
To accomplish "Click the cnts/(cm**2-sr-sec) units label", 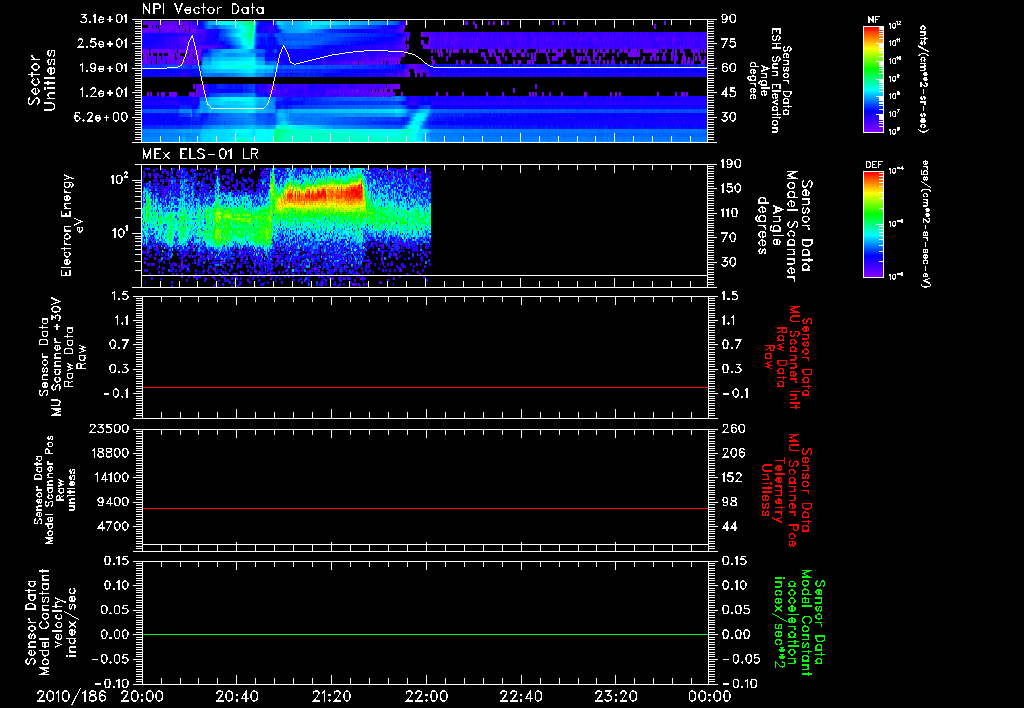I will click(923, 79).
